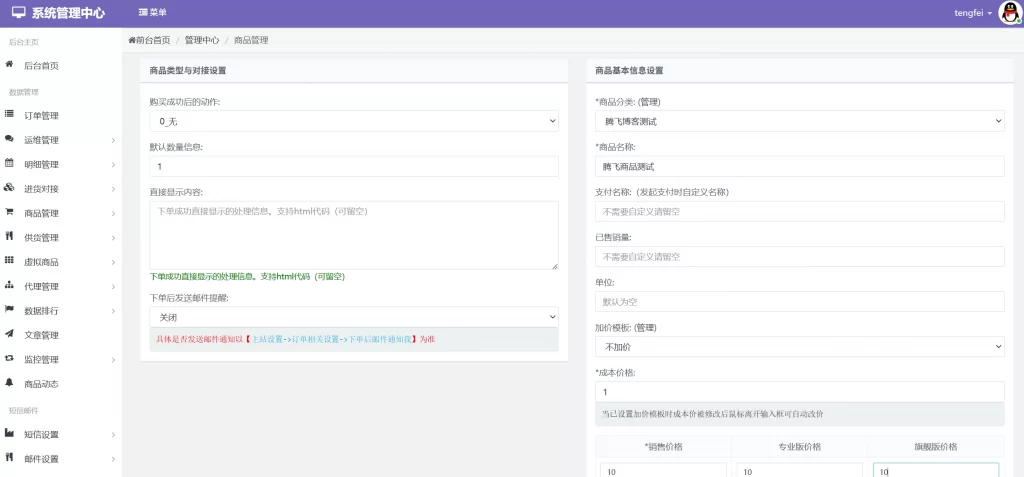Click the 管理中心 breadcrumb link
Screen dimensions: 1024x477
200,40
